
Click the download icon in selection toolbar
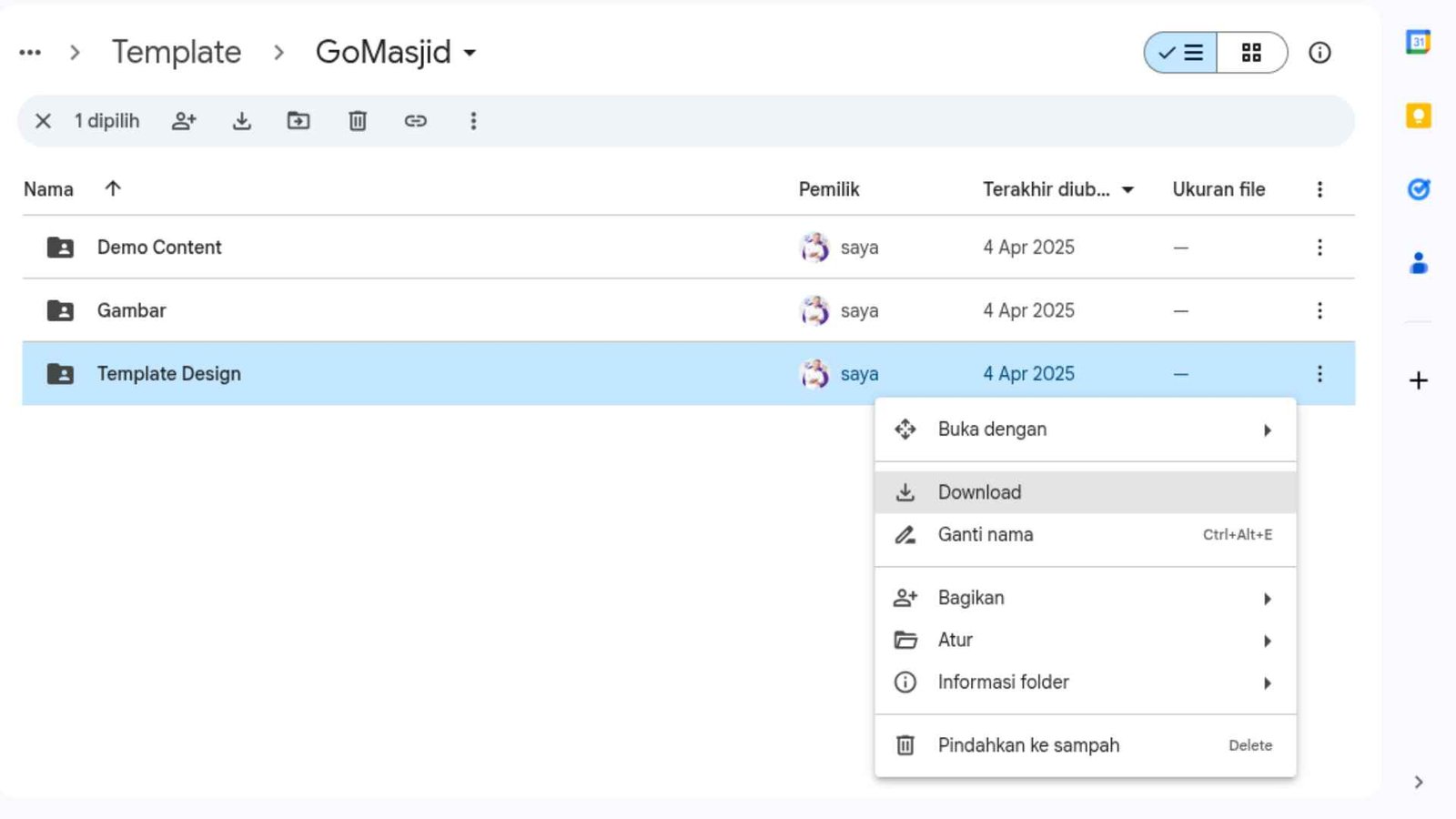[x=241, y=121]
